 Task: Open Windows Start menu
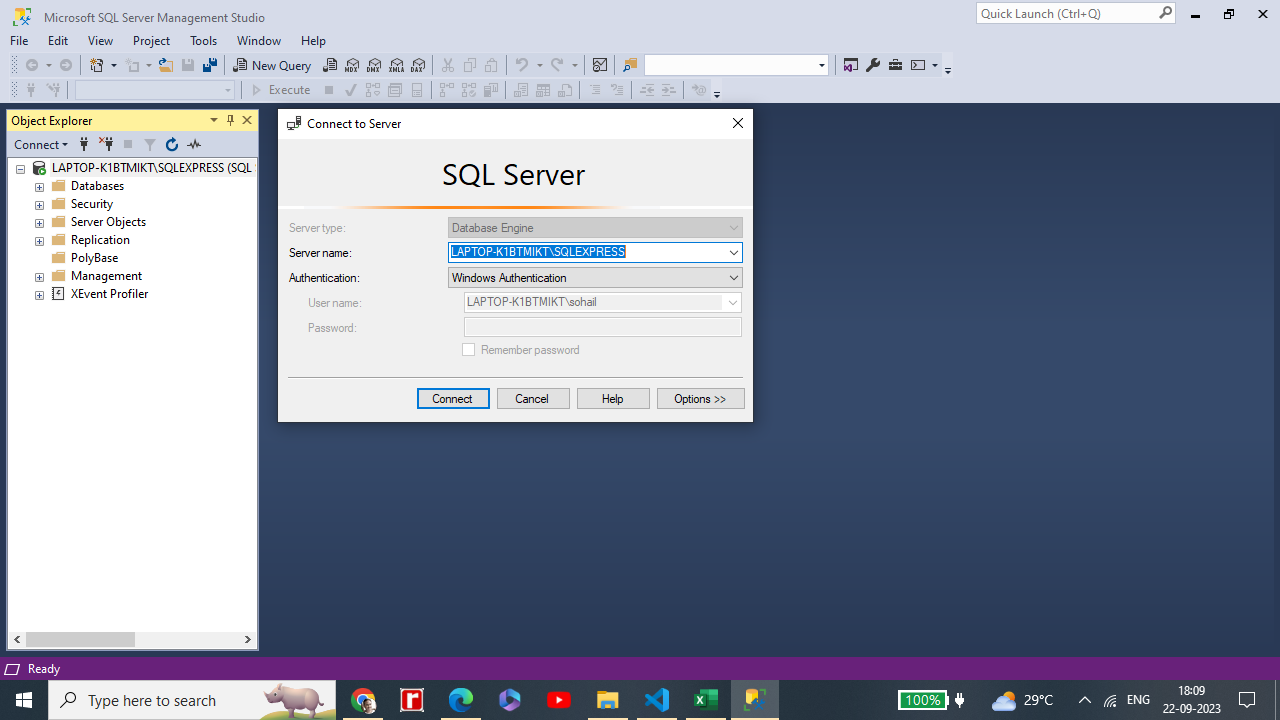tap(24, 700)
